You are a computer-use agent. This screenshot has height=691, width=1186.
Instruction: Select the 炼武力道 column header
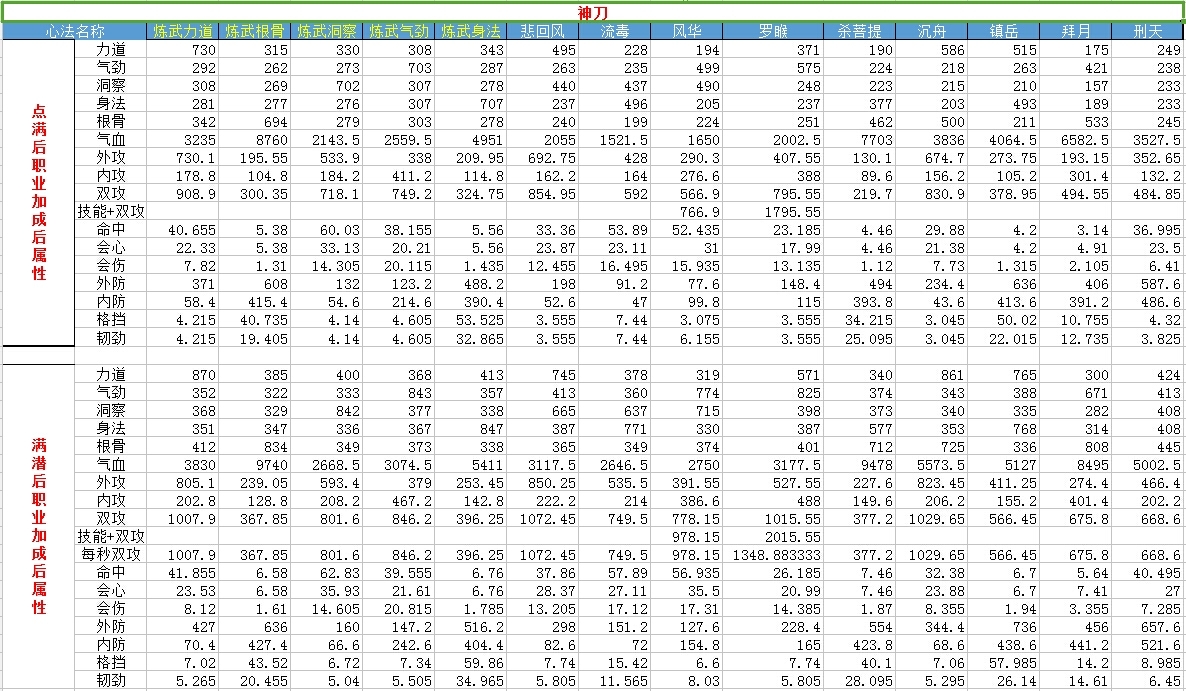182,31
